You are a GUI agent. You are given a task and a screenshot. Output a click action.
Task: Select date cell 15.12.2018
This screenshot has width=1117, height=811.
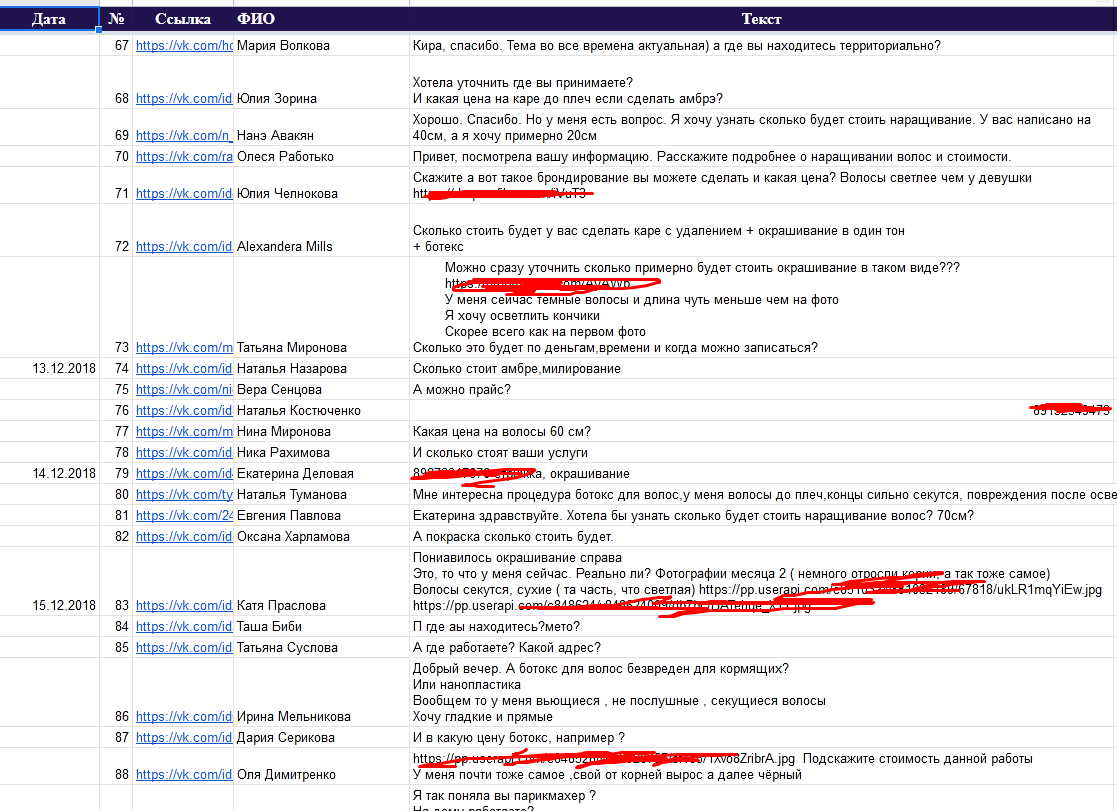[50, 582]
